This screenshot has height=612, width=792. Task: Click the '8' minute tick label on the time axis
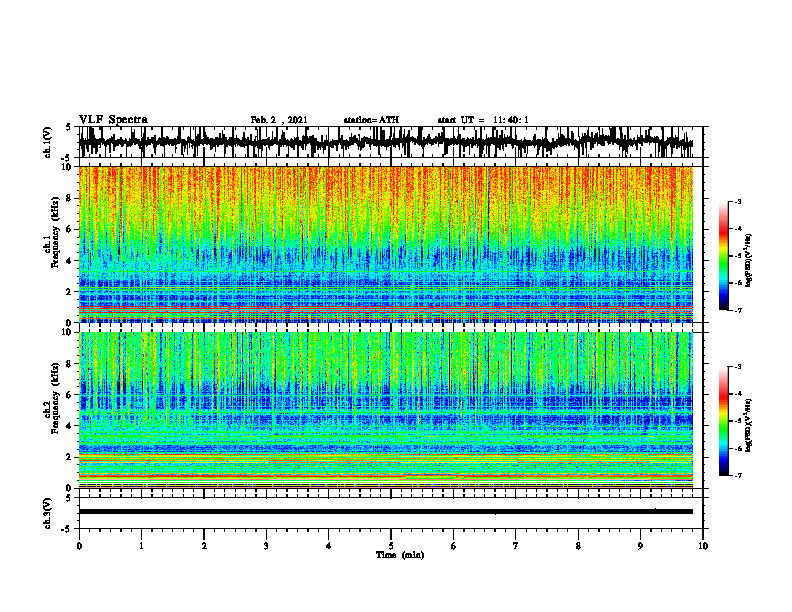pyautogui.click(x=578, y=546)
